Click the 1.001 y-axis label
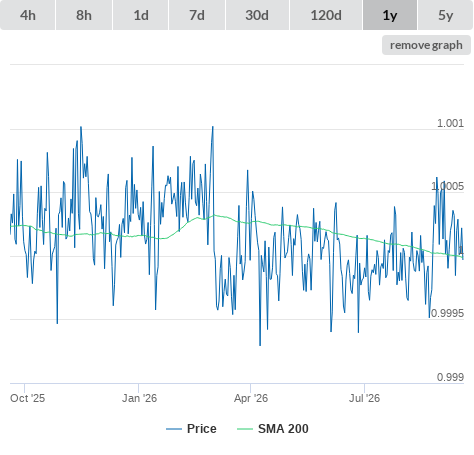The width and height of the screenshot is (474, 455). tap(450, 123)
